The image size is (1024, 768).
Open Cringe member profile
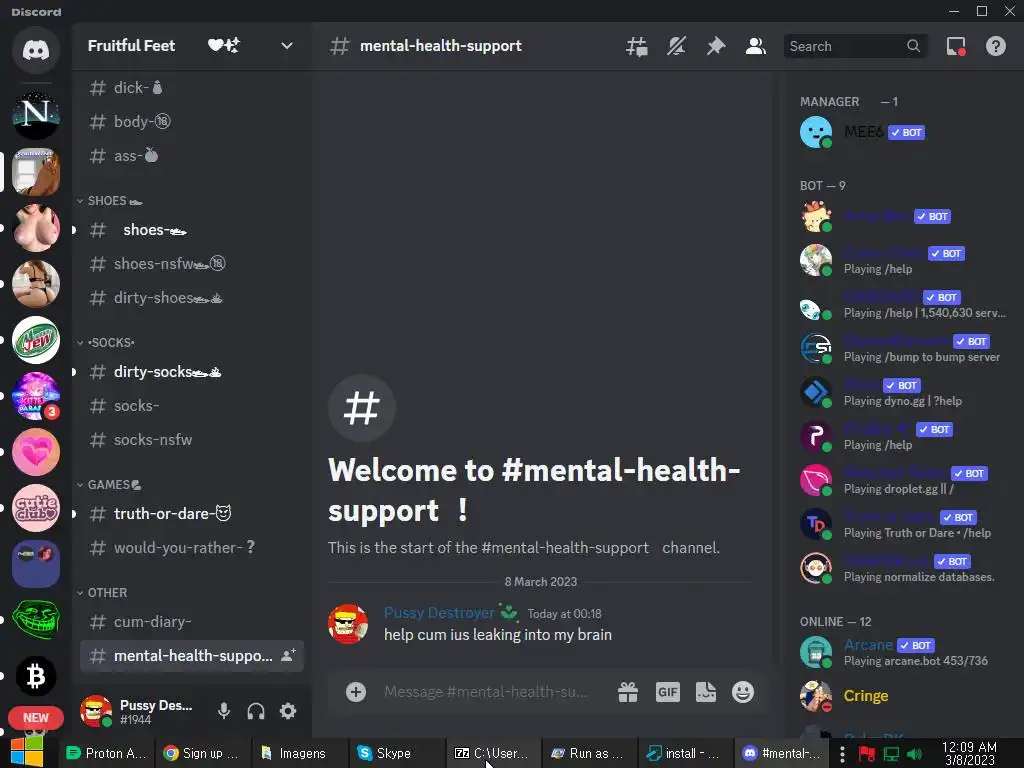(903, 696)
